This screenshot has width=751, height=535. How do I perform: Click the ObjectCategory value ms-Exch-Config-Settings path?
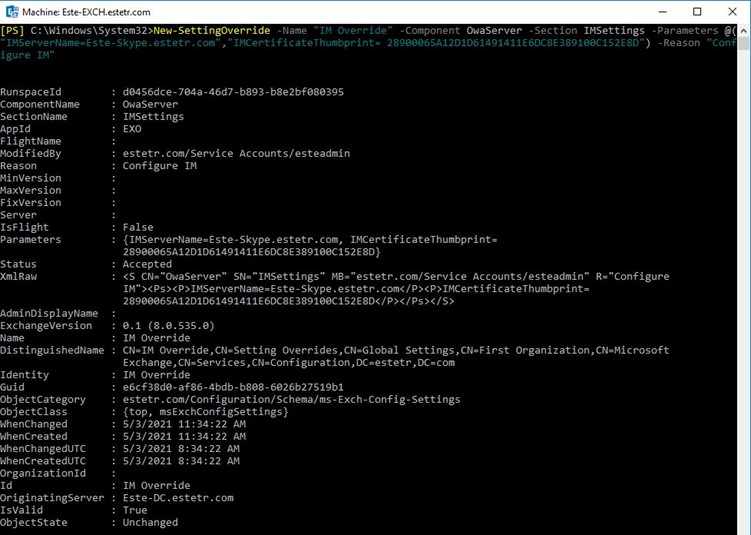292,399
